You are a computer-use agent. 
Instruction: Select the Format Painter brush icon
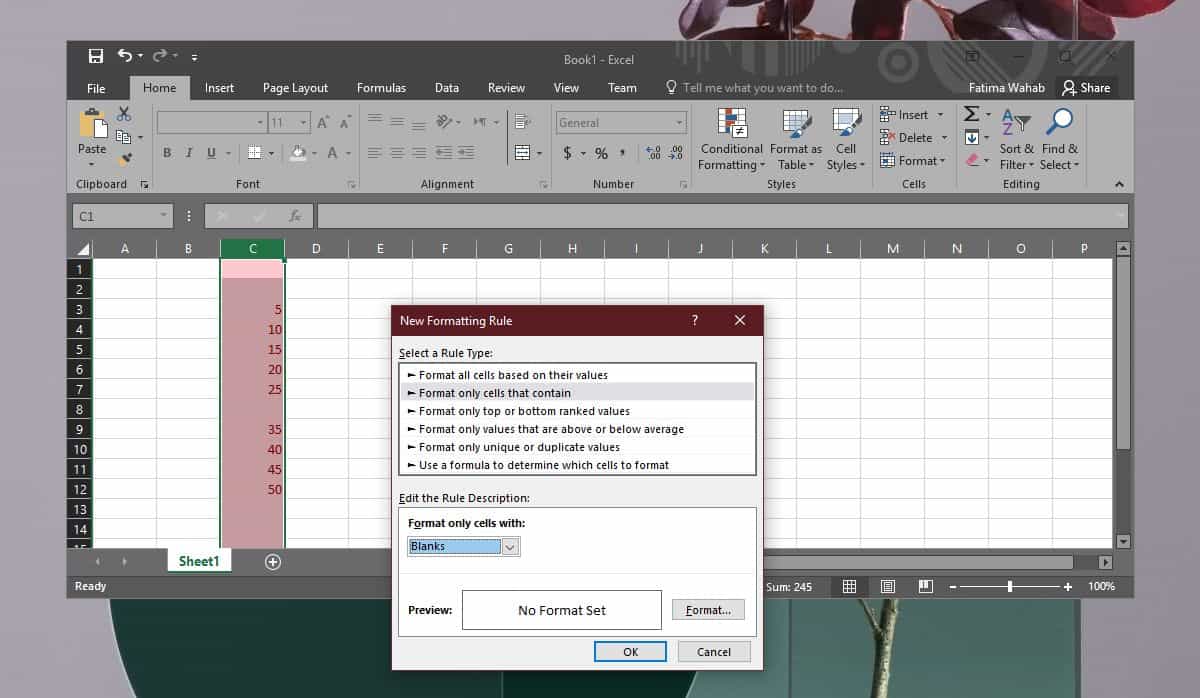(124, 158)
